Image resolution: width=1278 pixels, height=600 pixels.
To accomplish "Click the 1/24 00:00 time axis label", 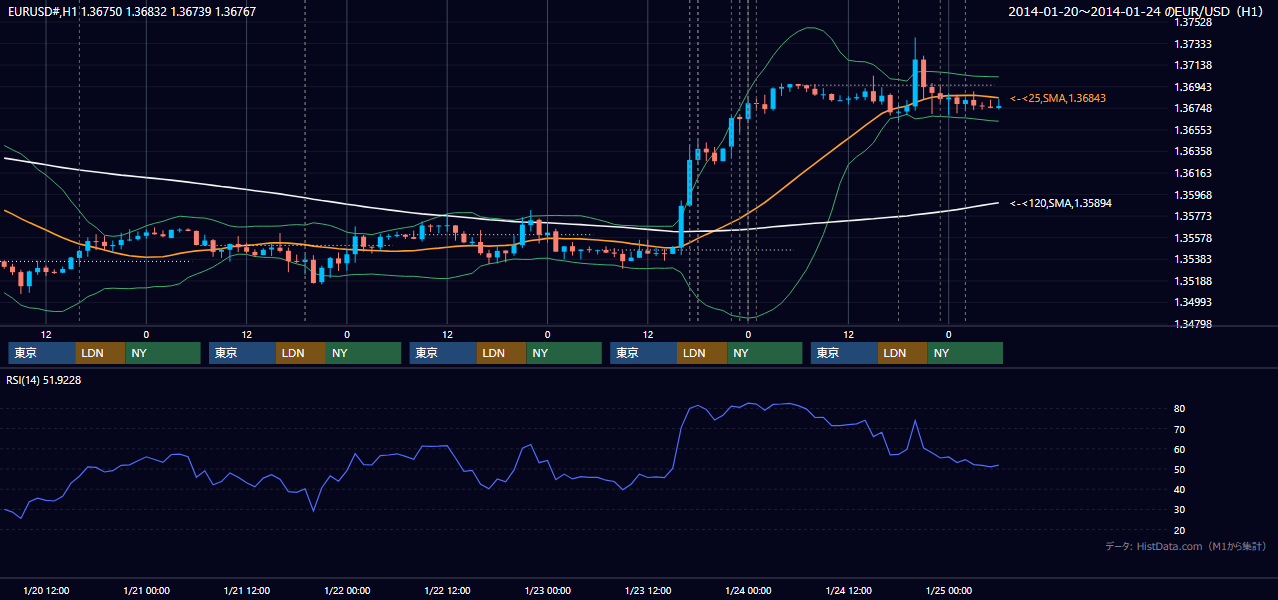I will point(748,590).
